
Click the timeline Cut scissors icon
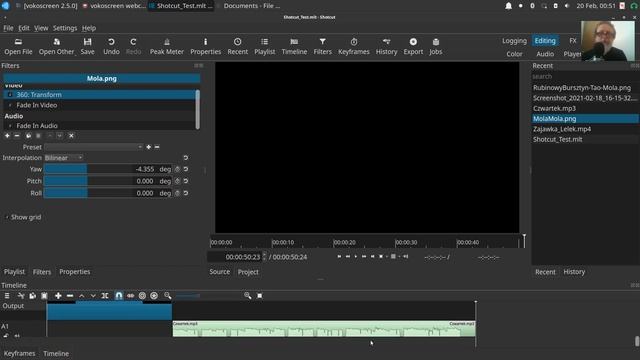pos(21,296)
